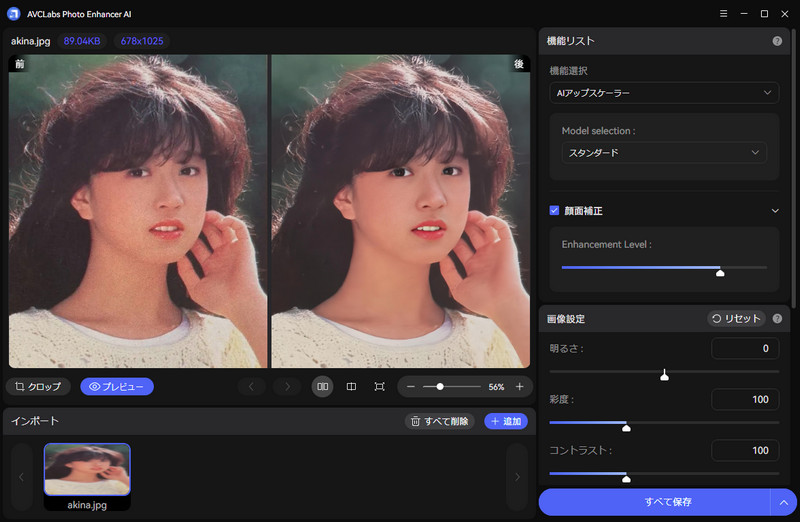Click the コントラスト contrast slider
Image resolution: width=800 pixels, height=522 pixels.
click(x=664, y=476)
